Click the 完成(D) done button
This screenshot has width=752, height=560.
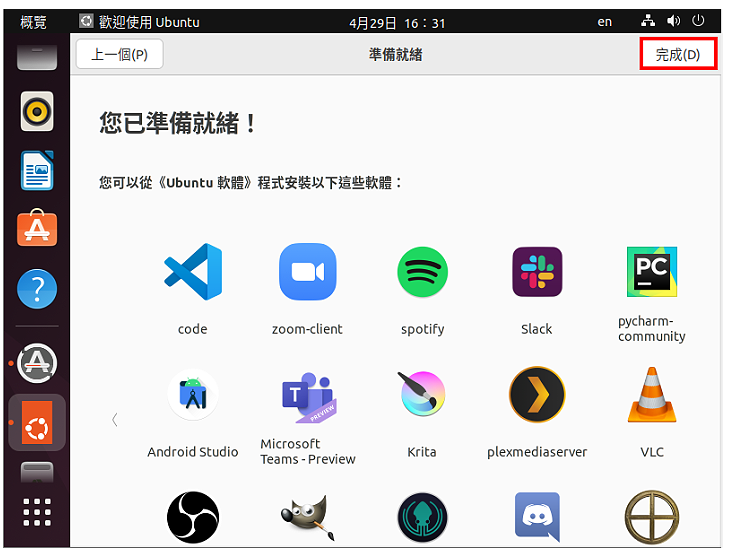(678, 54)
